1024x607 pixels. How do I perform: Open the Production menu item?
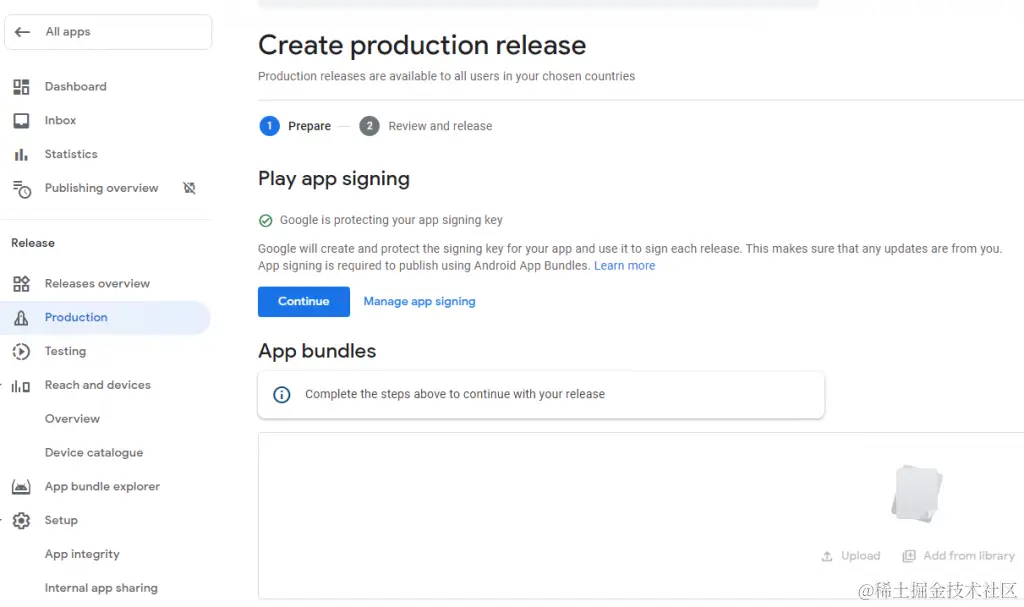(76, 317)
